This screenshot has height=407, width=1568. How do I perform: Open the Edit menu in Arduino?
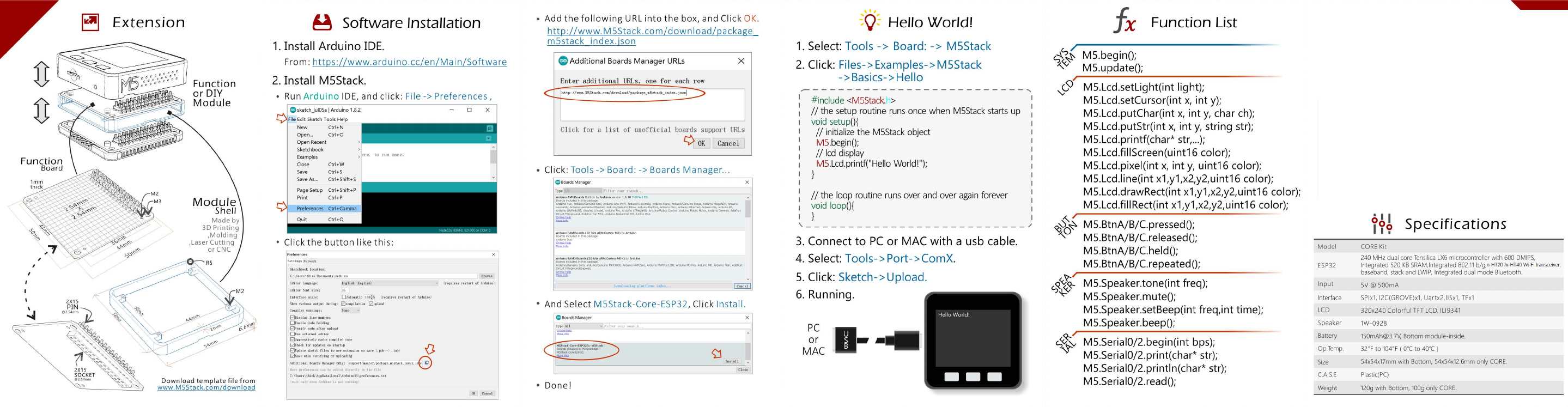point(301,119)
